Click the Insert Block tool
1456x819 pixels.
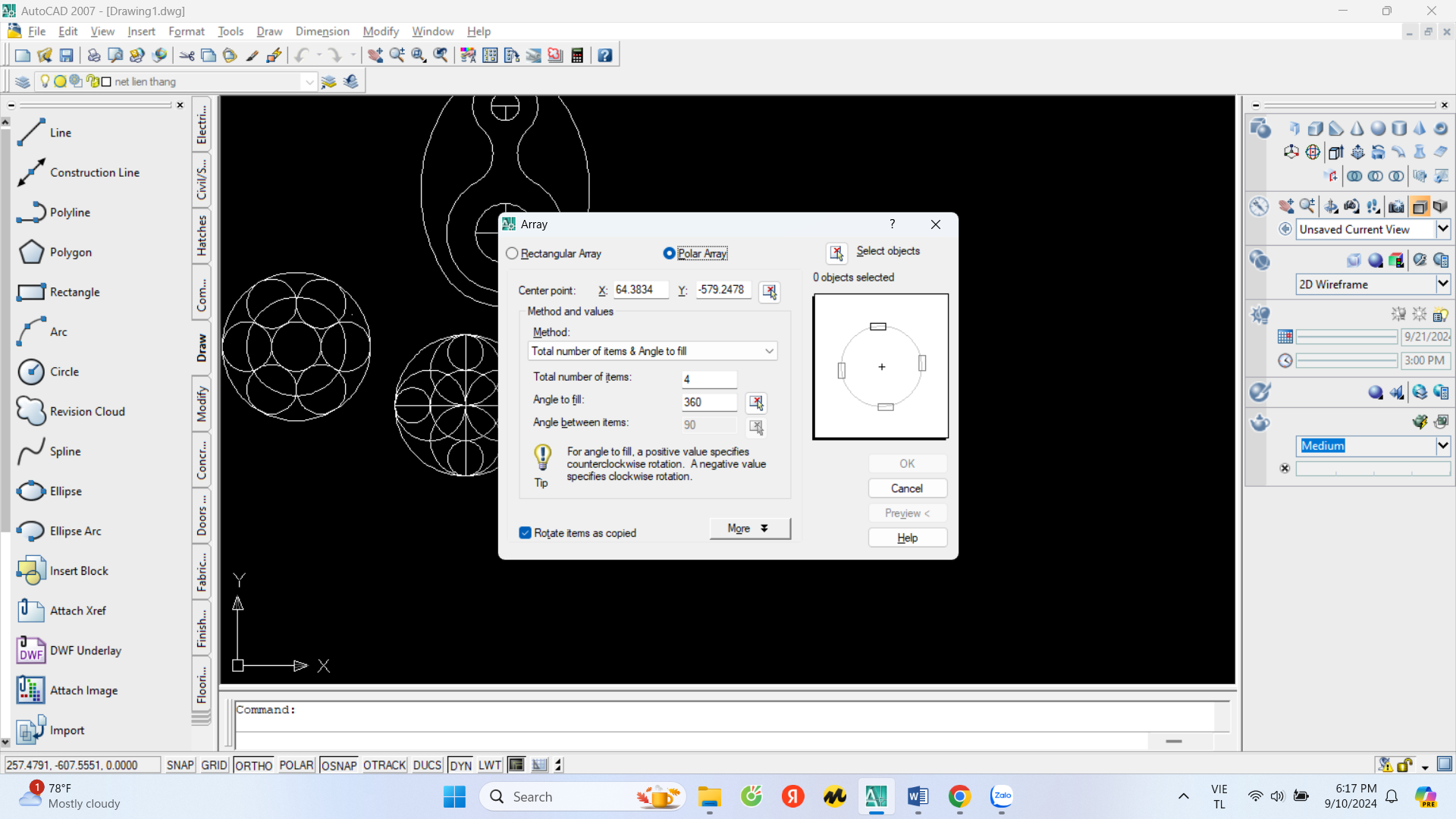[x=63, y=570]
